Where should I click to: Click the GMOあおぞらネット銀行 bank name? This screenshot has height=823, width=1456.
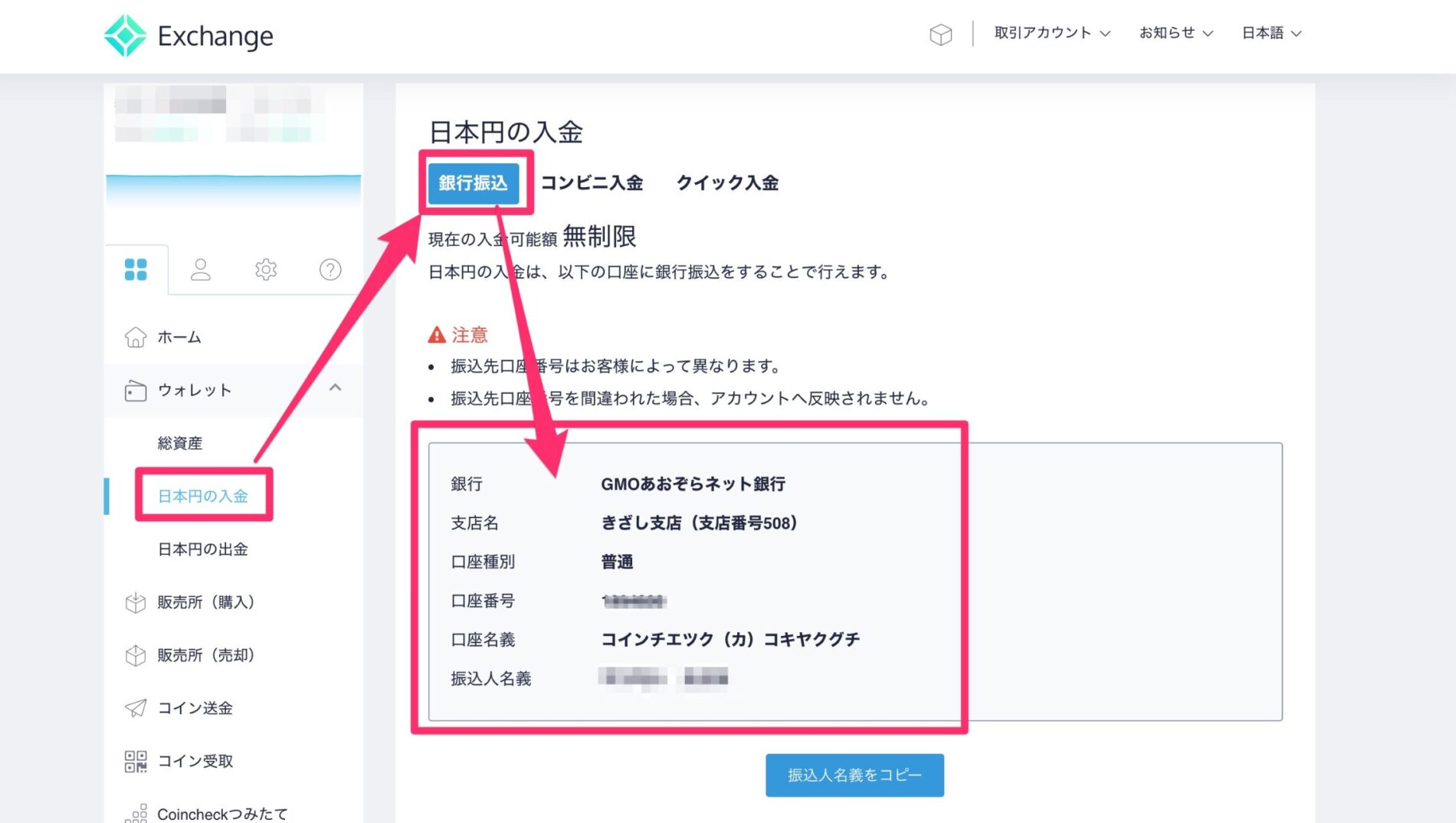click(694, 484)
